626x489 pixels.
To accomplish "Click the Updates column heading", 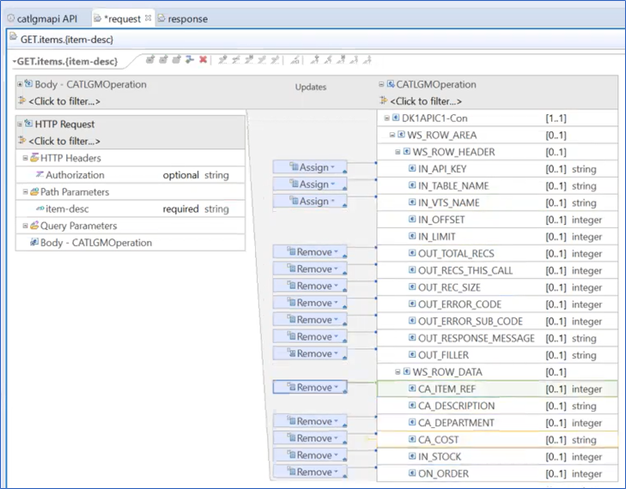I will (311, 87).
